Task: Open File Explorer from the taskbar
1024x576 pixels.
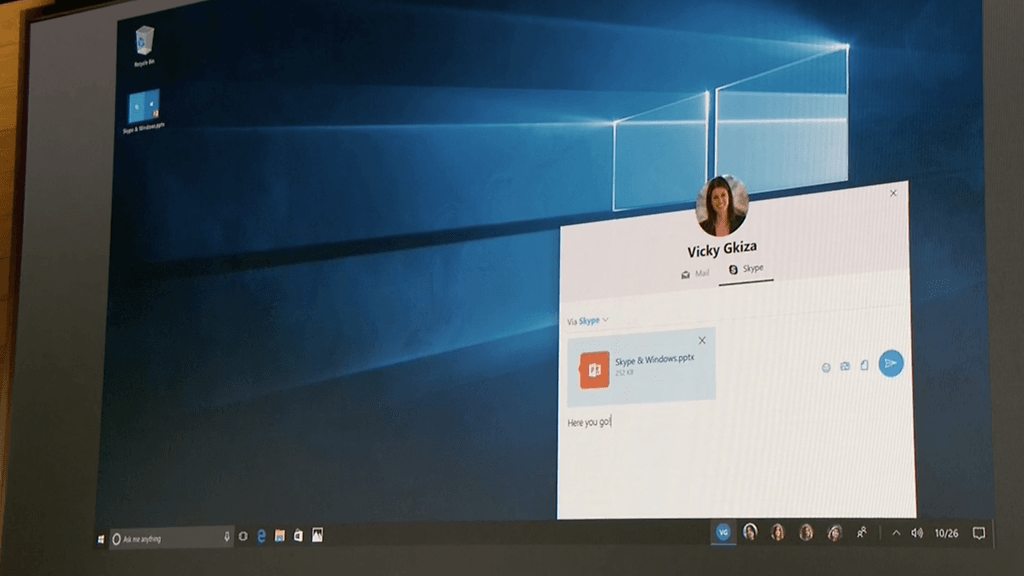Action: coord(280,537)
